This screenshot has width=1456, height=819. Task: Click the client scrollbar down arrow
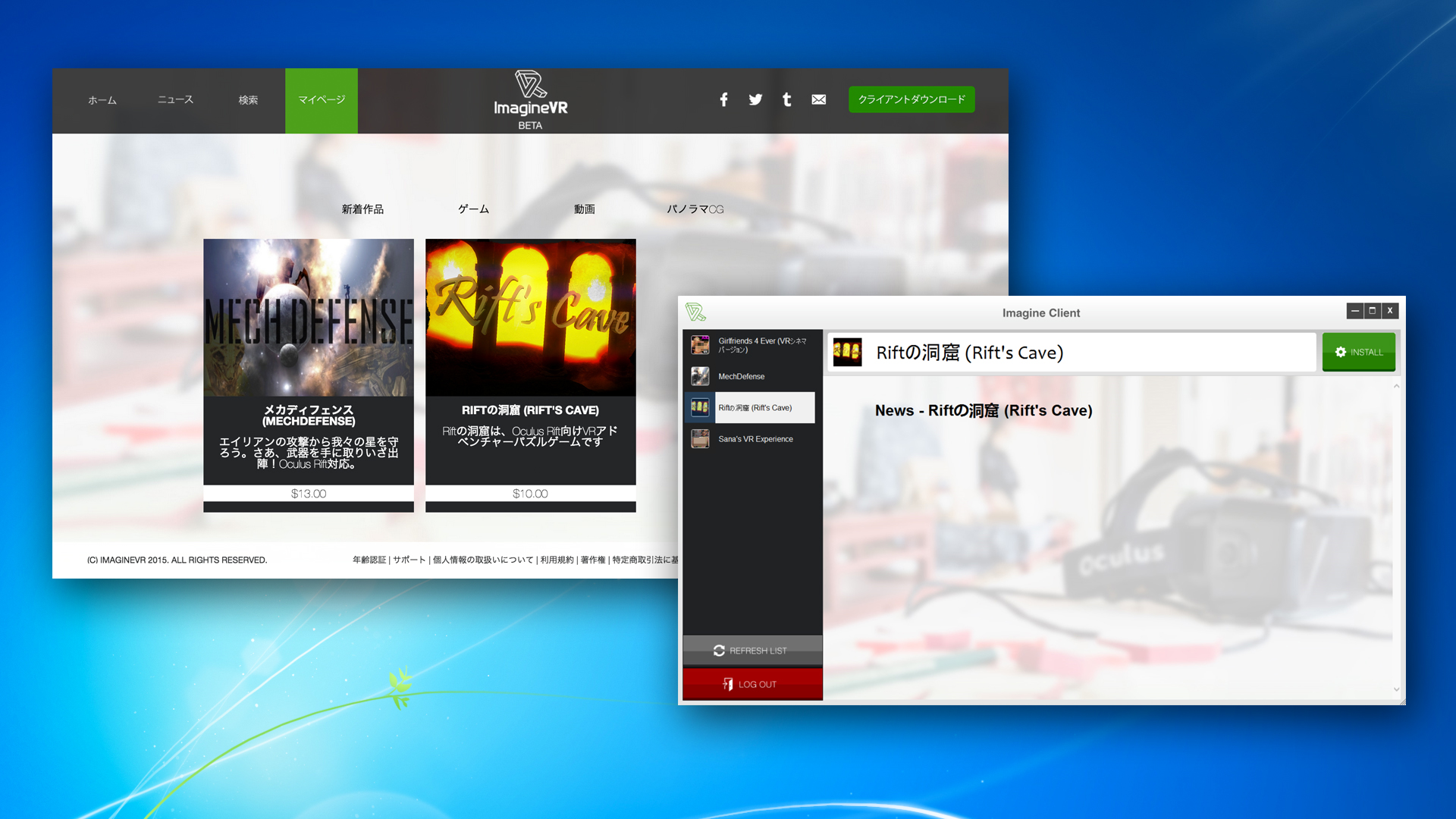tap(1396, 689)
